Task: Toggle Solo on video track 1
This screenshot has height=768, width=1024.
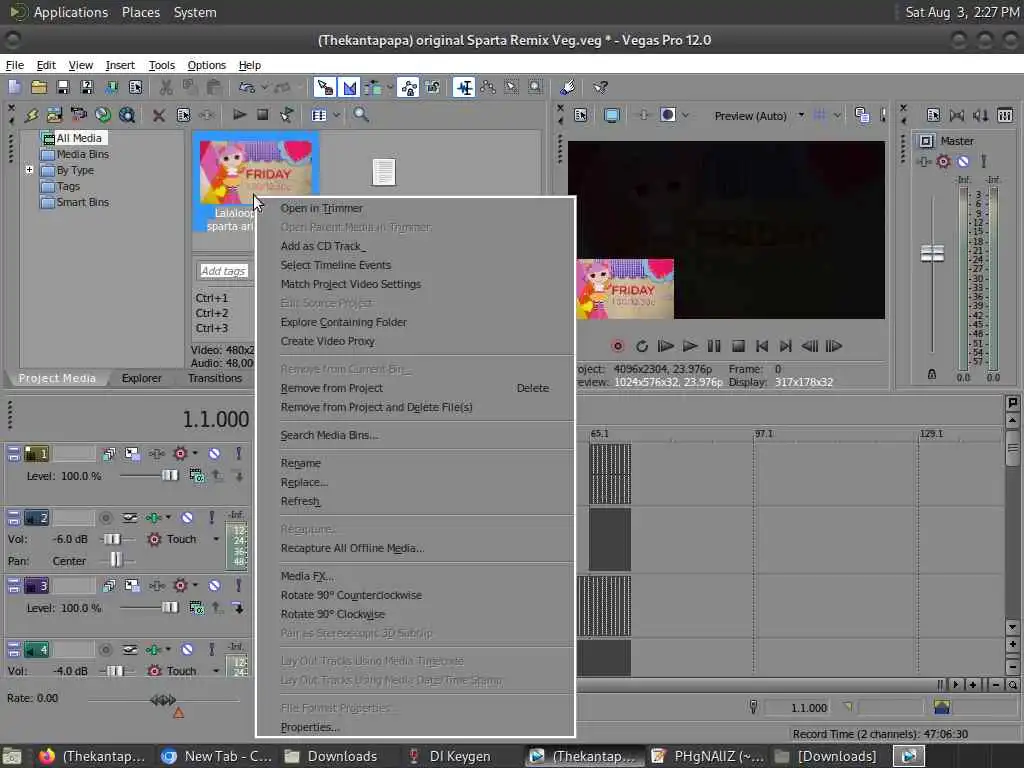Action: [238, 453]
